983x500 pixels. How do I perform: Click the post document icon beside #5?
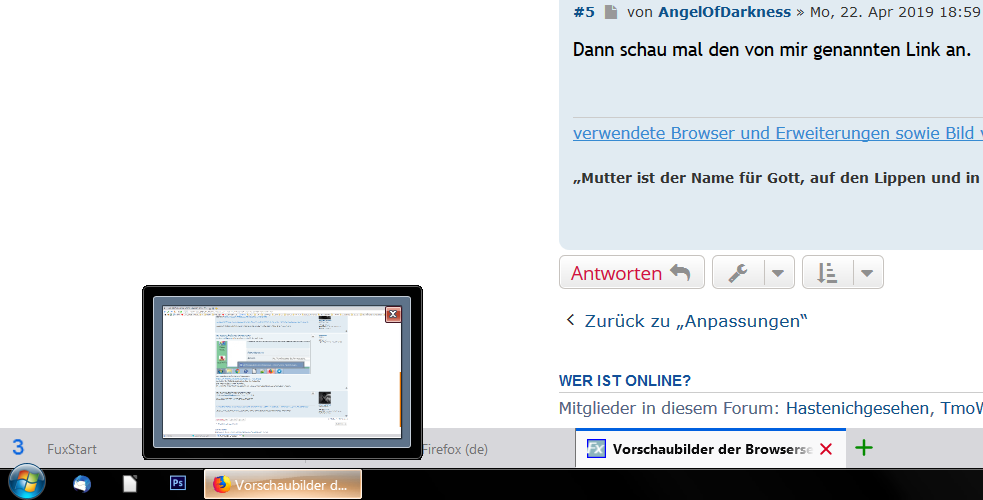coord(611,12)
